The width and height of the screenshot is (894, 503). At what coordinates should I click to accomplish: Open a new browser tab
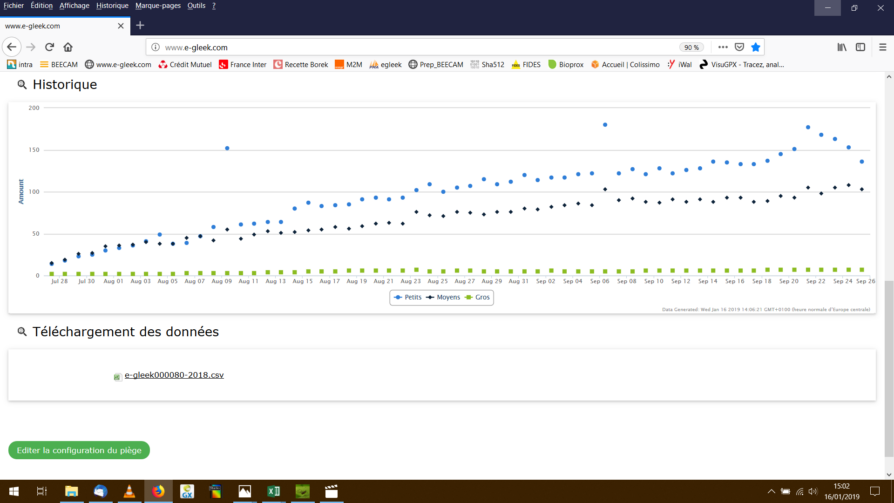(x=140, y=26)
